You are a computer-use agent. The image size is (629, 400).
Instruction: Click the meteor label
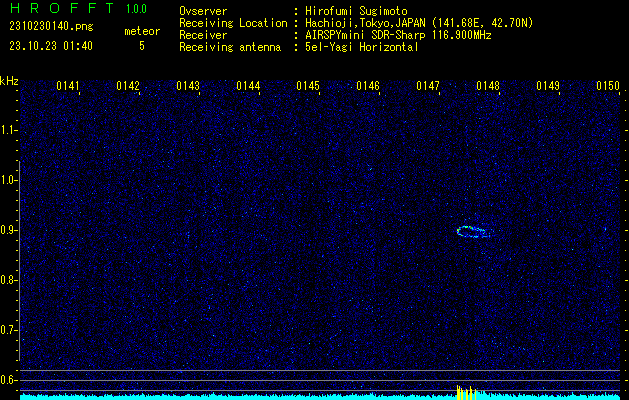point(142,31)
